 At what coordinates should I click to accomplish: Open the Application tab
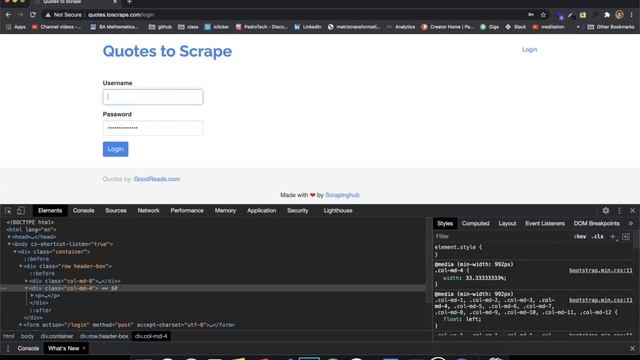(262, 211)
